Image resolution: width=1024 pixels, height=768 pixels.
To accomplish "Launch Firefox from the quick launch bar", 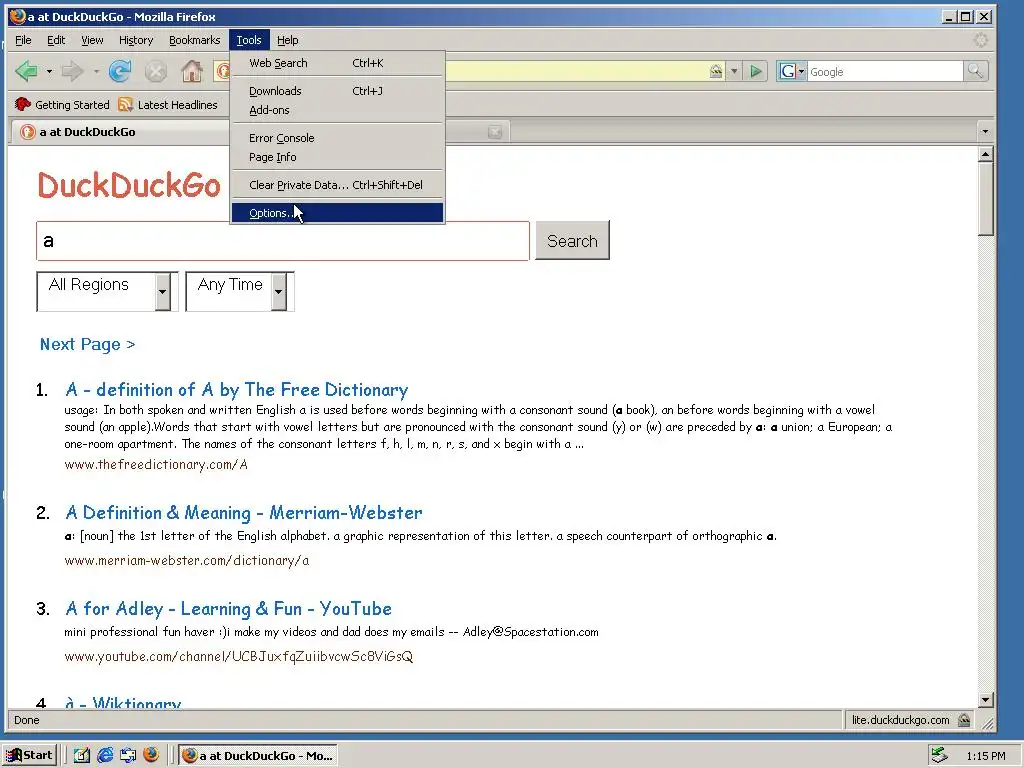I will (x=151, y=755).
